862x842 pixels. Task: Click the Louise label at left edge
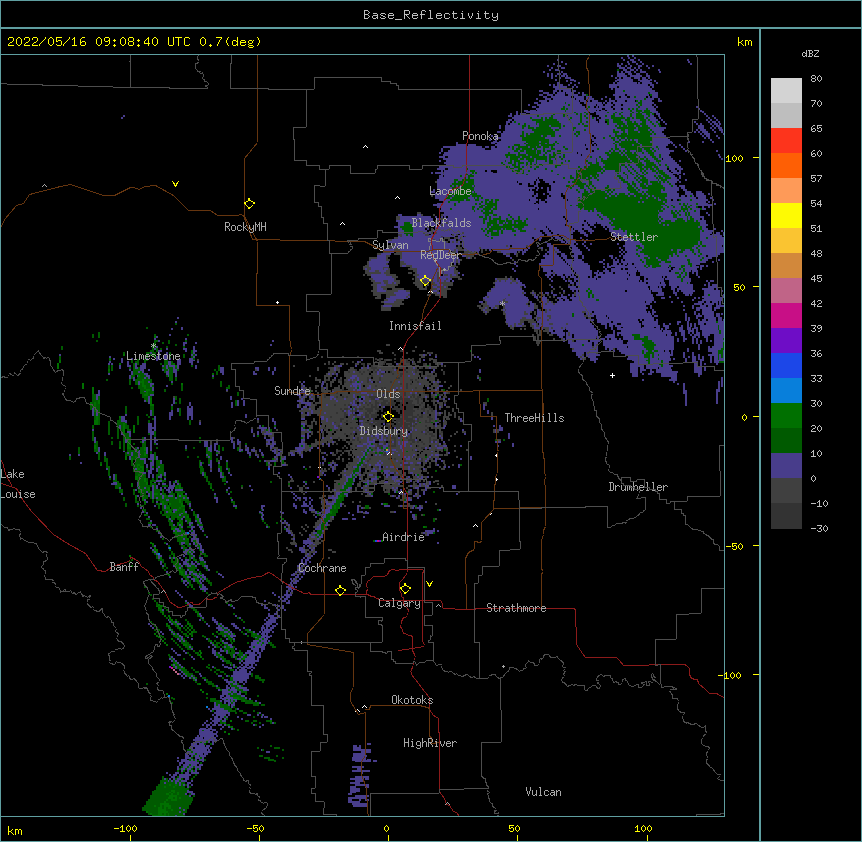coord(18,494)
